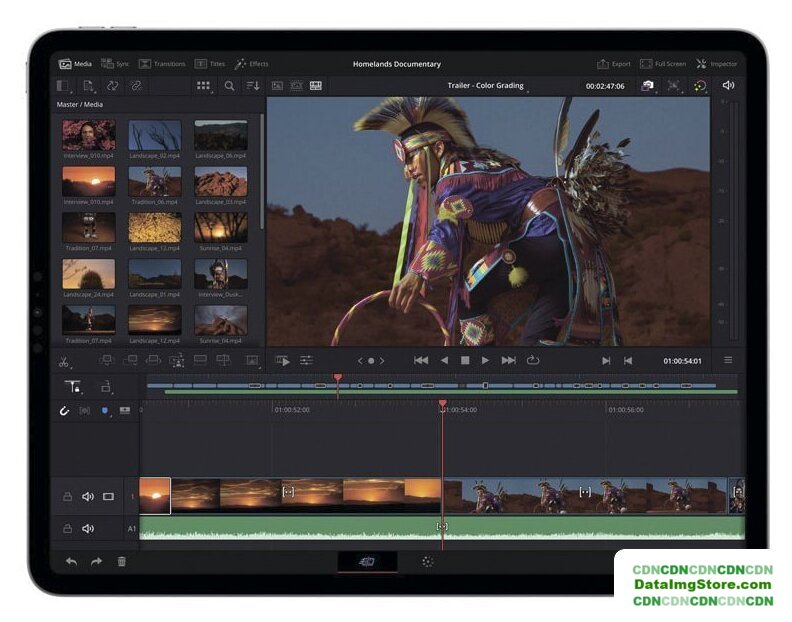Screen dimensions: 792x622
Task: Expand the Trailer - Color Grading timeline selector
Action: click(x=485, y=86)
